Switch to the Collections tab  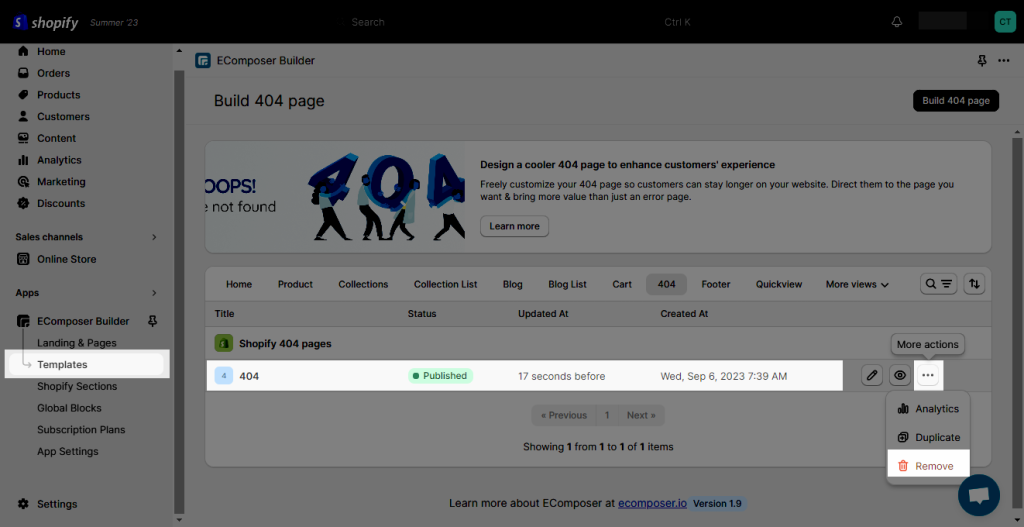click(363, 284)
